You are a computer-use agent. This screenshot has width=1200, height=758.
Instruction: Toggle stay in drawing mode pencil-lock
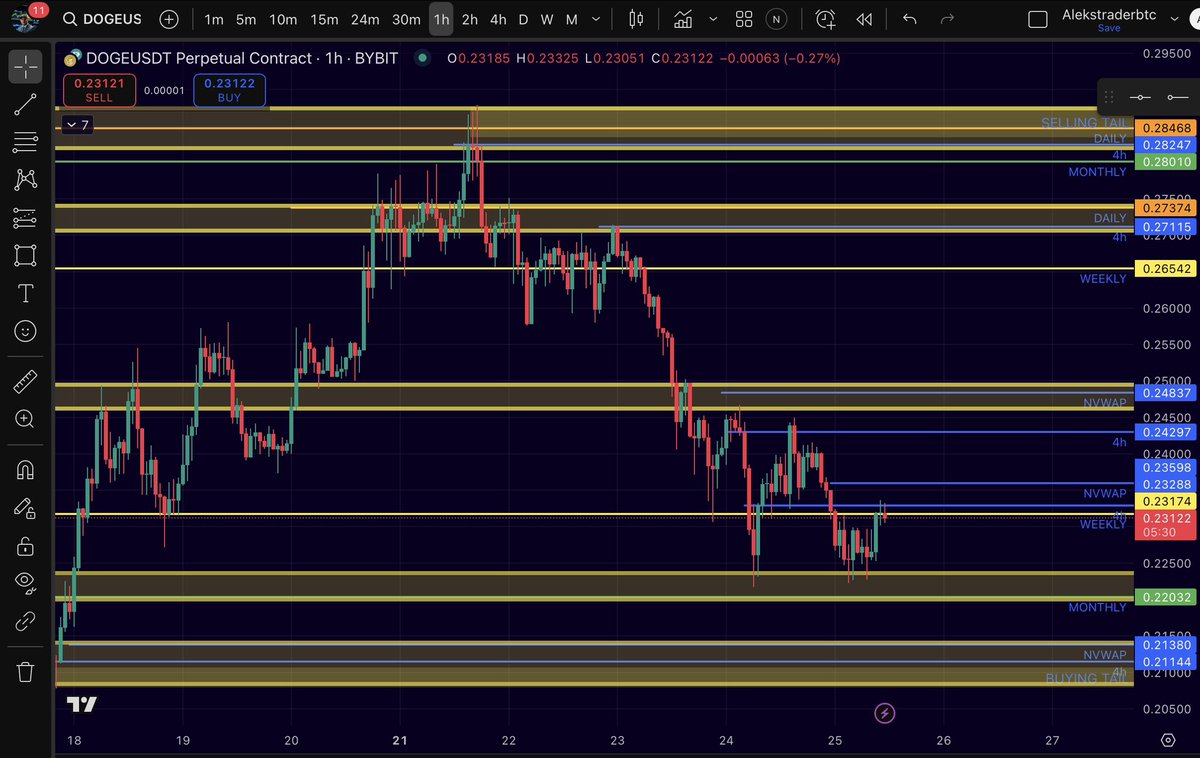coord(25,508)
